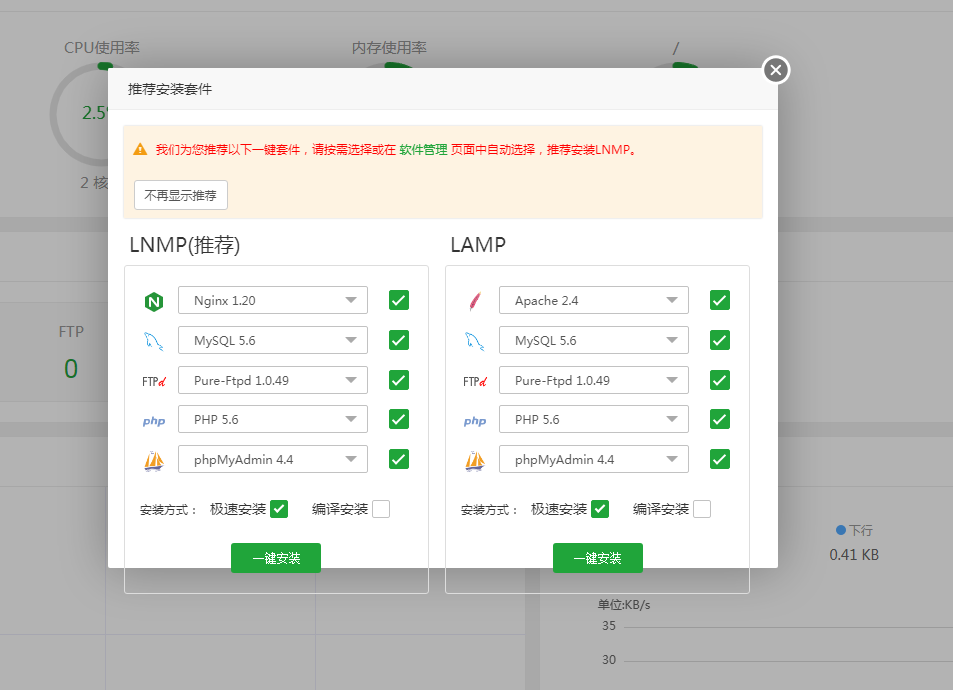Click the PHP logo icon in LAMP

coord(475,421)
